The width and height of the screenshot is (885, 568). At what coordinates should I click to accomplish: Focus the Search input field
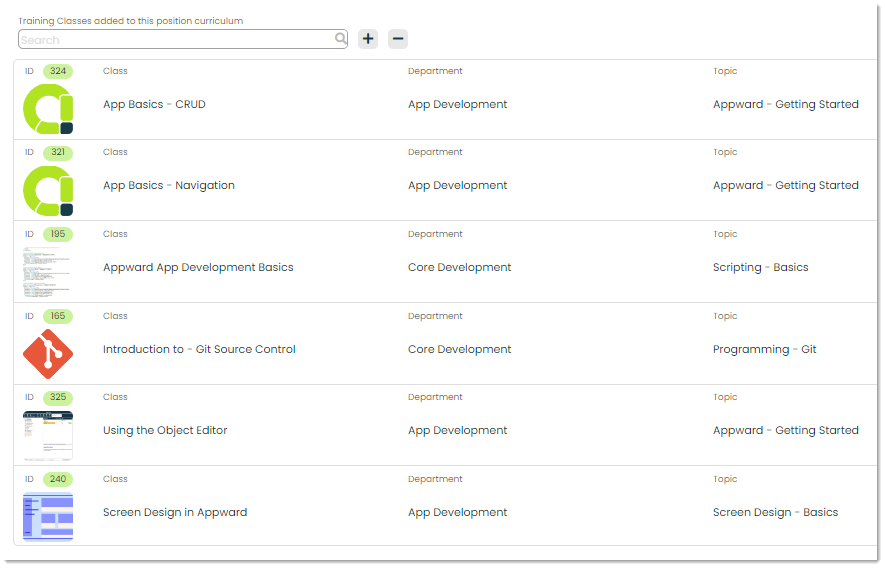183,39
